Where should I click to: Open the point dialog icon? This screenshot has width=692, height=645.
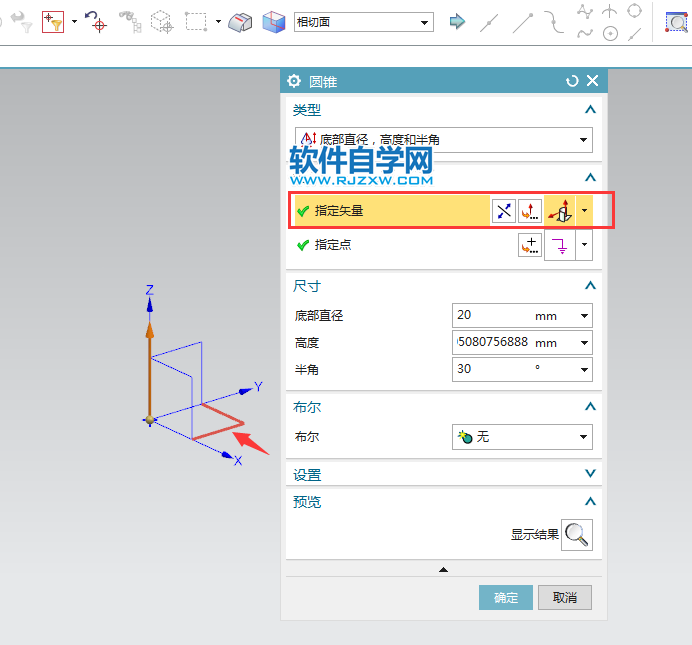pyautogui.click(x=530, y=245)
